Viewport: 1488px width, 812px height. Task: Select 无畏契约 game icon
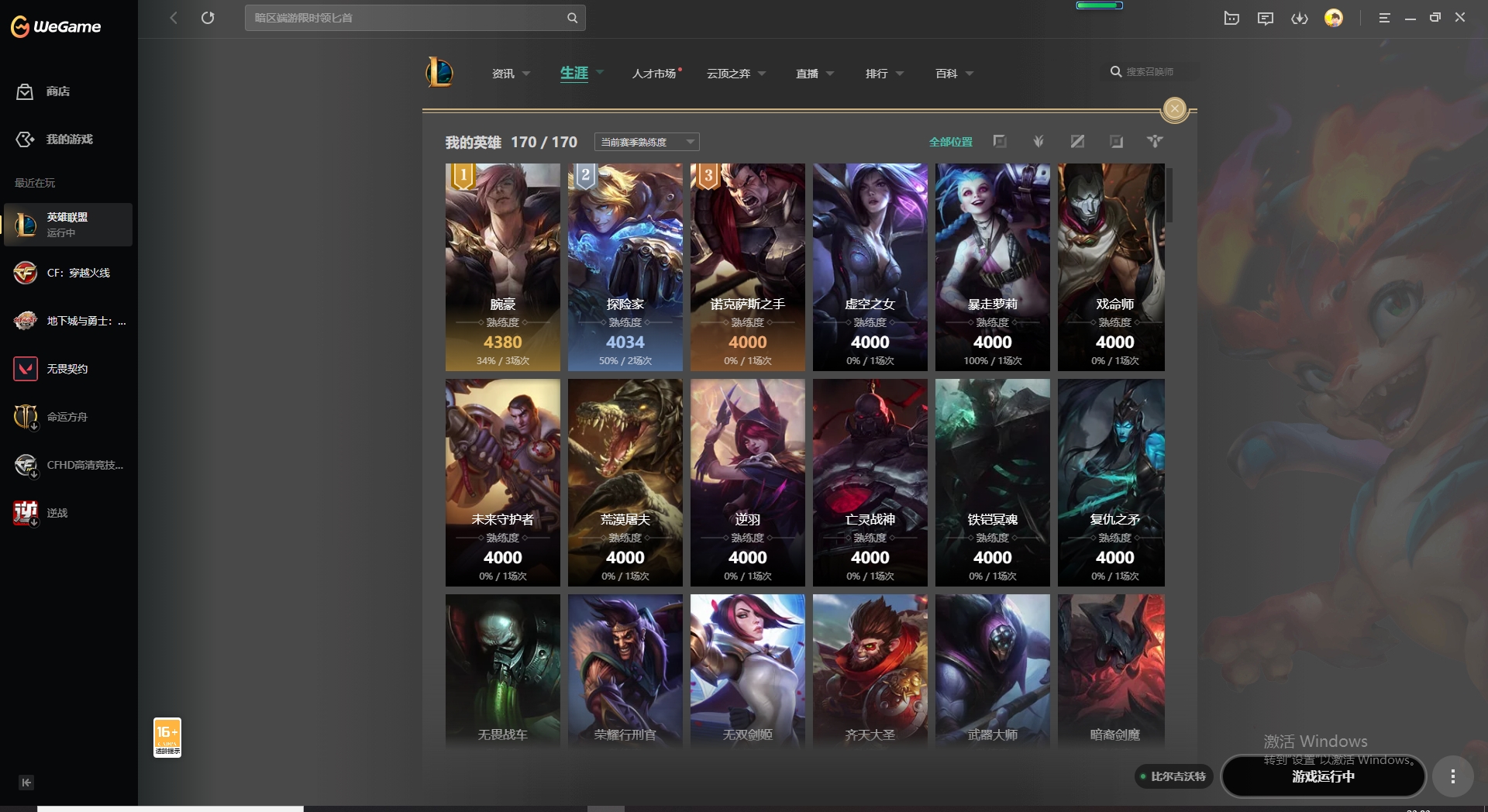pos(26,369)
